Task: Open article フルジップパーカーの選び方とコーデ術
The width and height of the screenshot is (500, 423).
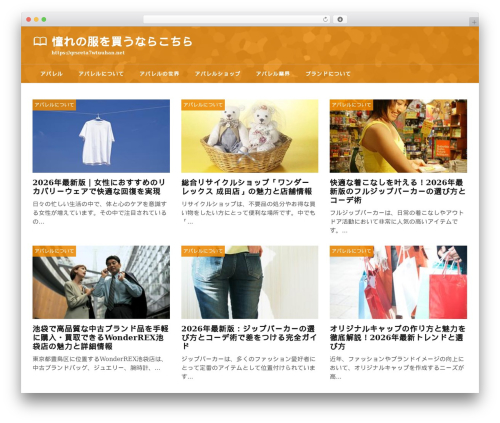Action: (398, 191)
